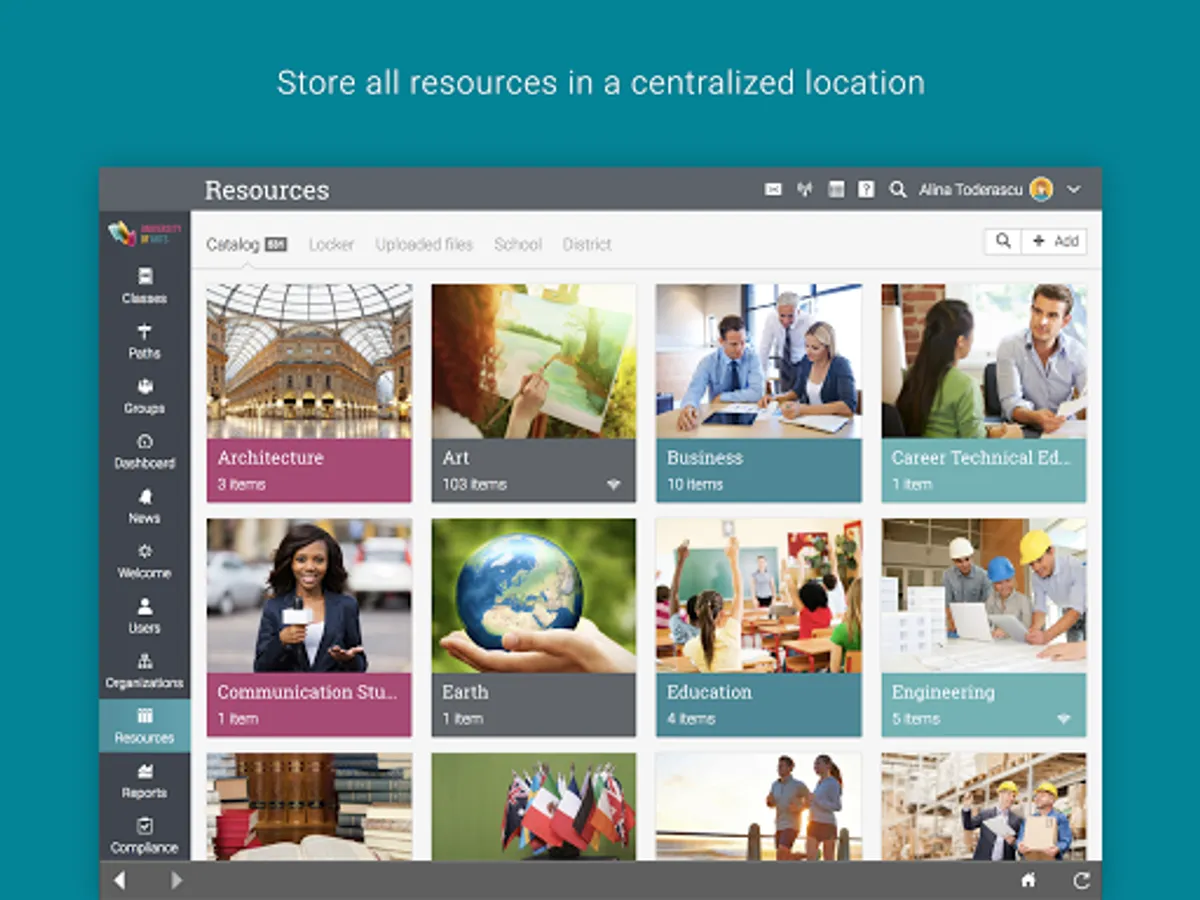Go to Dashboard in sidebar

coord(144,450)
